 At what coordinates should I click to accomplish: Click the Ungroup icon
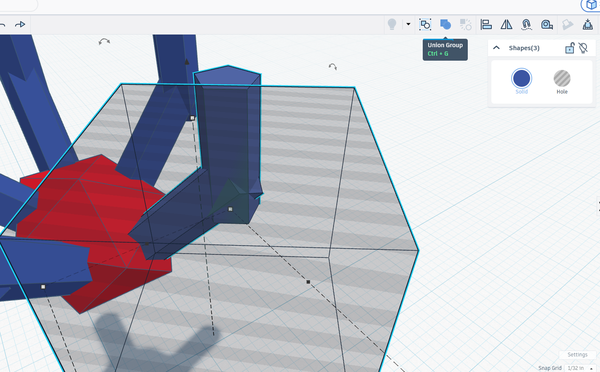(x=466, y=24)
